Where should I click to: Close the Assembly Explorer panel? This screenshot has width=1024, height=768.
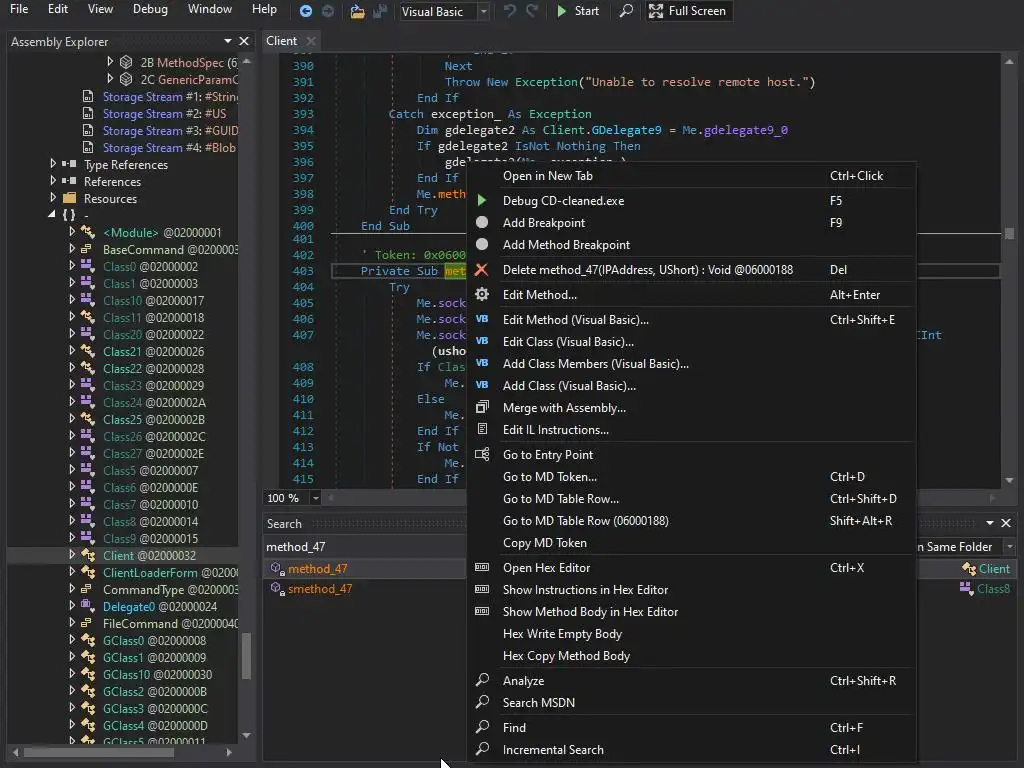point(243,41)
